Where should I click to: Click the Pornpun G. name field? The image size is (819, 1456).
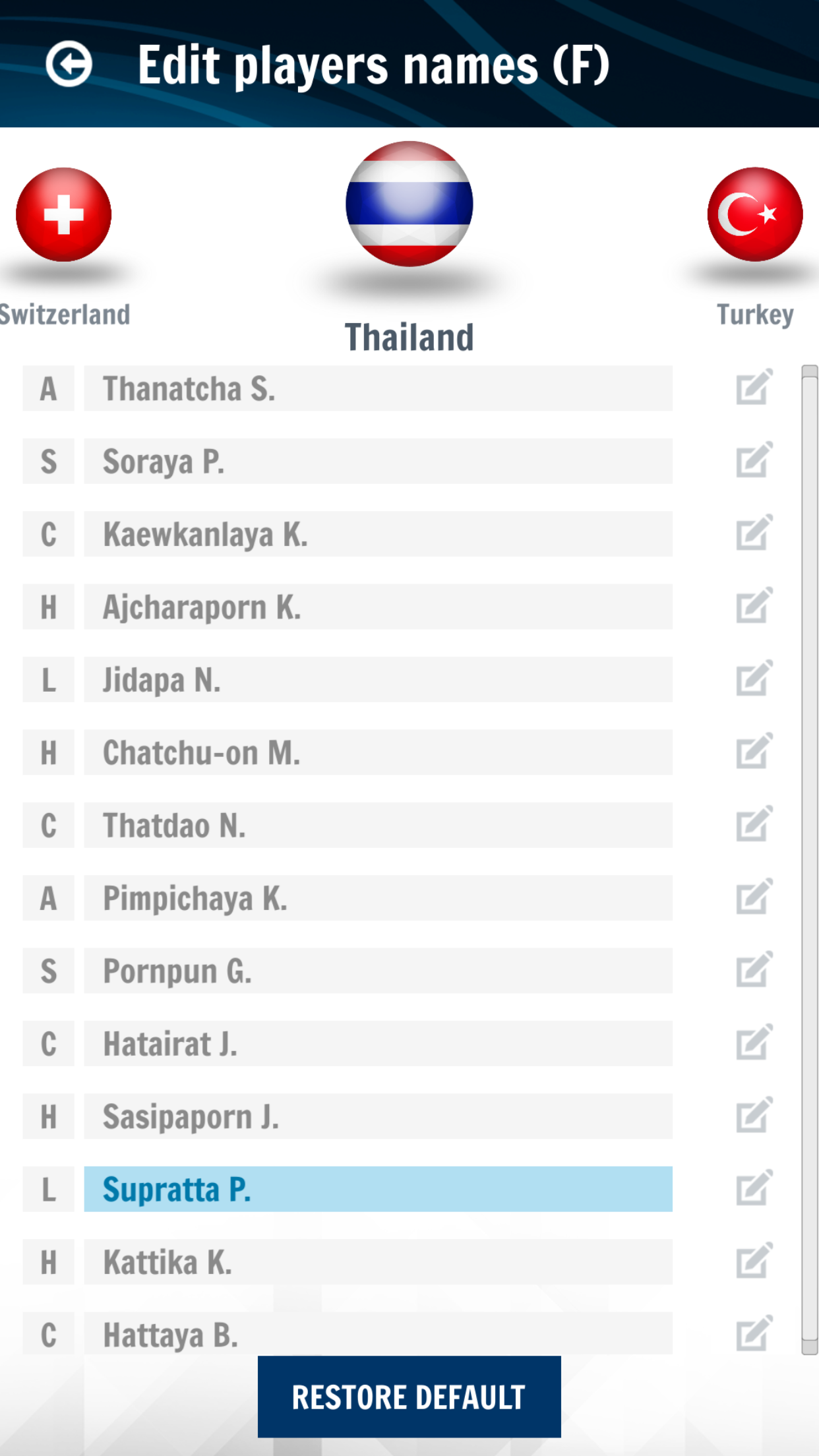click(x=378, y=971)
